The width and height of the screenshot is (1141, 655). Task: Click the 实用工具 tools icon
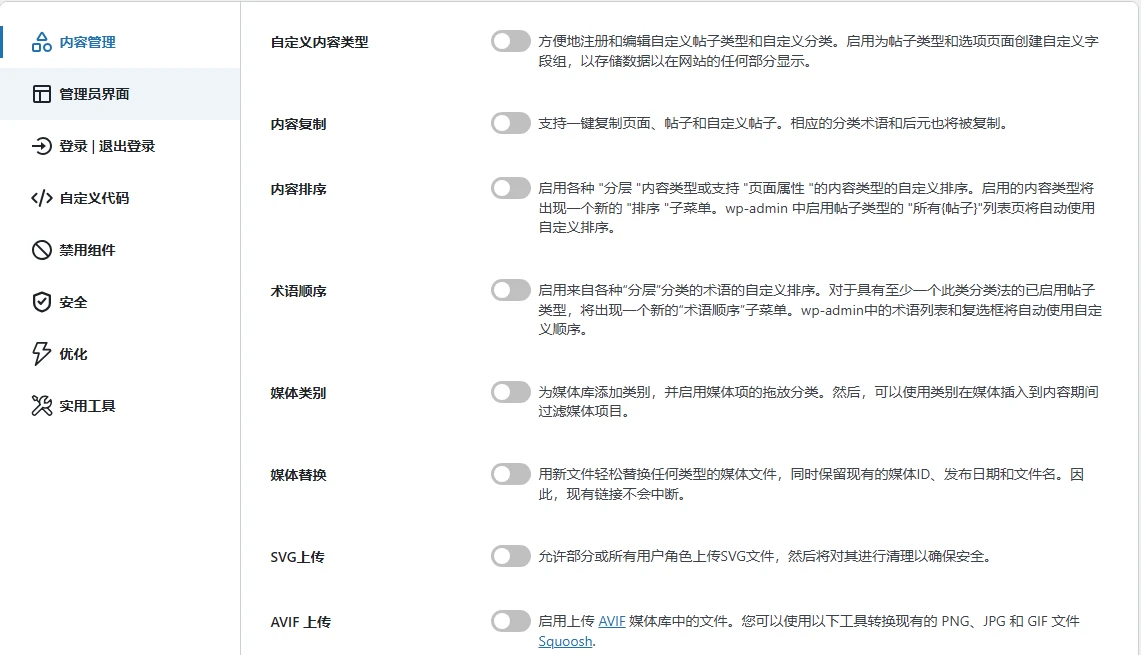tap(41, 406)
